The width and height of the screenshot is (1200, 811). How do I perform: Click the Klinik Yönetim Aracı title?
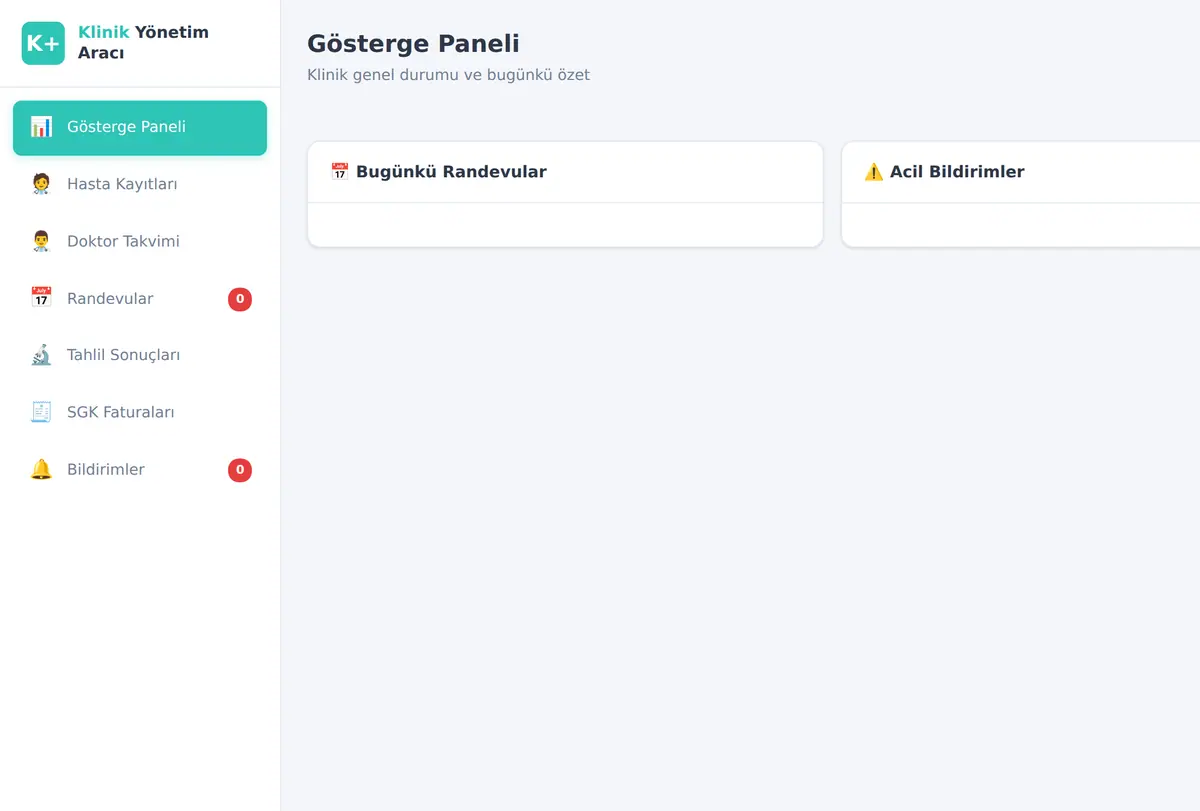pyautogui.click(x=143, y=43)
